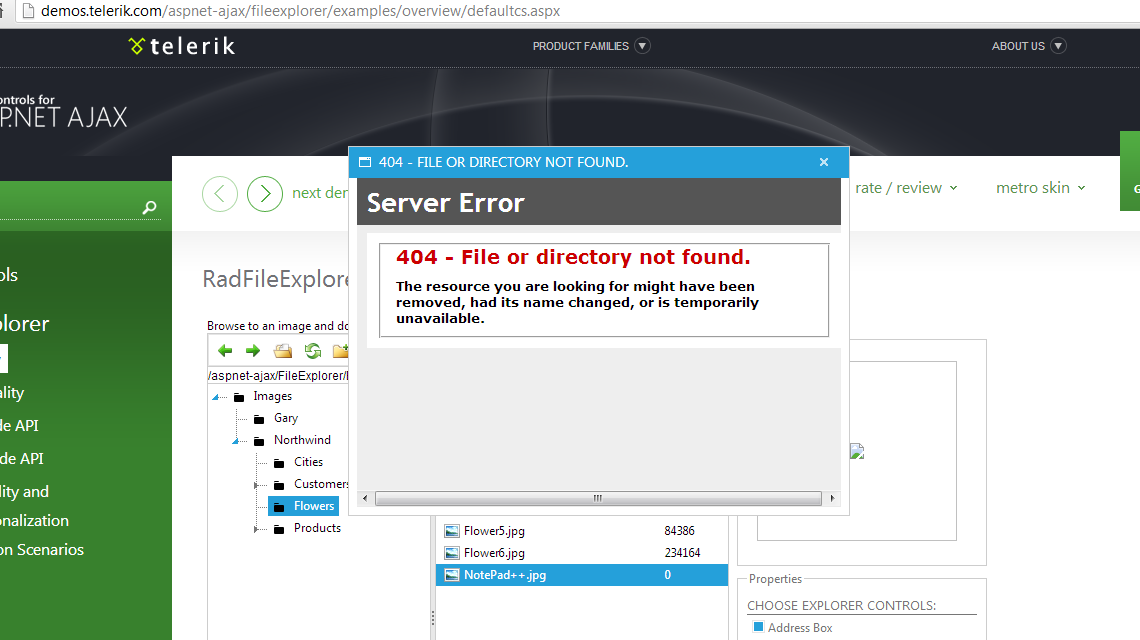This screenshot has width=1140, height=640.
Task: Click the broken image preview thumbnail
Action: (x=857, y=451)
